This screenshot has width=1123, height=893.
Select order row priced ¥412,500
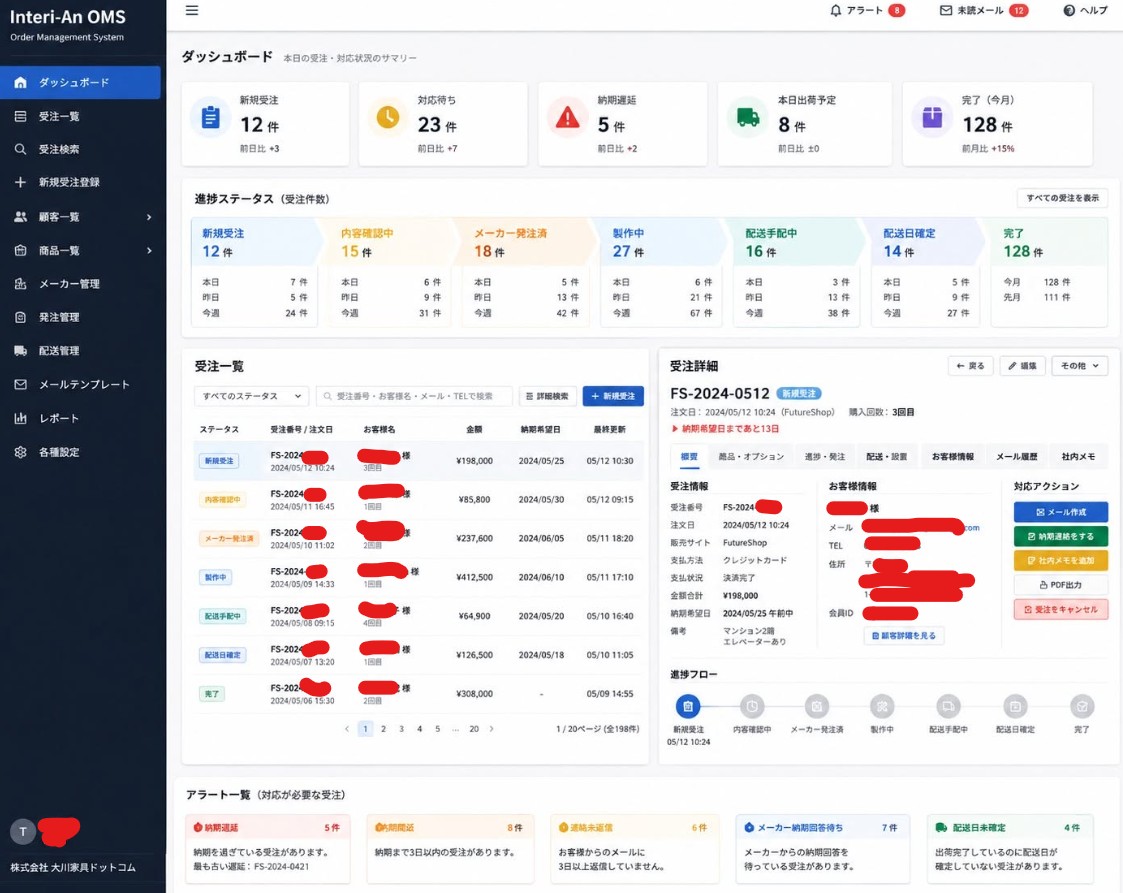[418, 577]
